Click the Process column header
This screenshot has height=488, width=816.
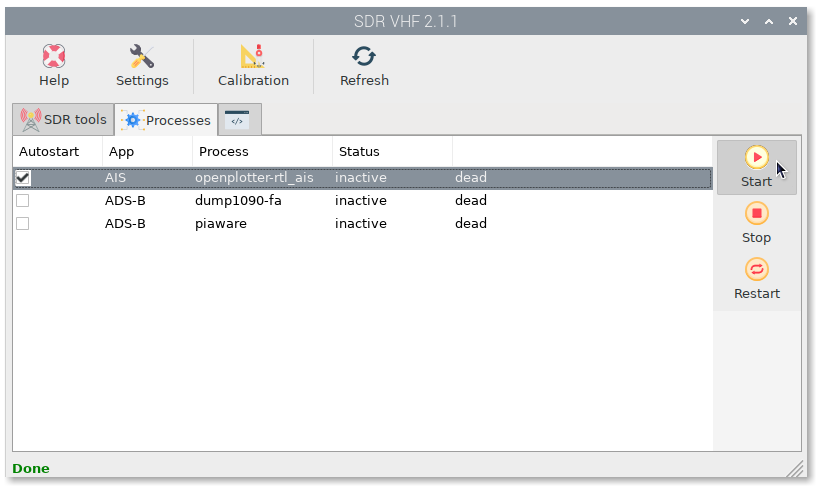pos(262,152)
